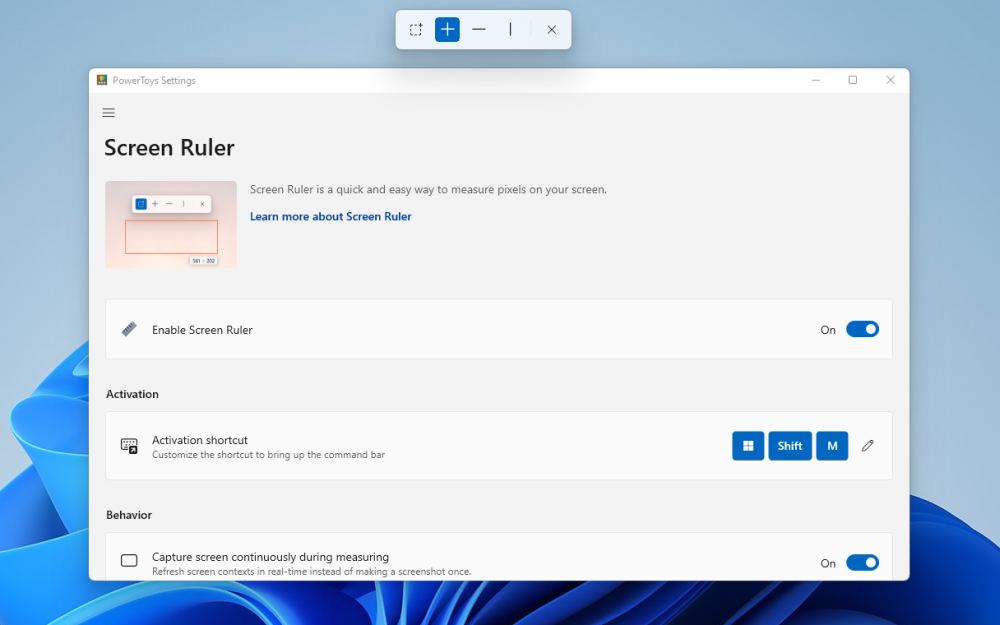The image size is (1000, 625).
Task: Click the keyboard icon for Activation shortcut
Action: click(129, 446)
